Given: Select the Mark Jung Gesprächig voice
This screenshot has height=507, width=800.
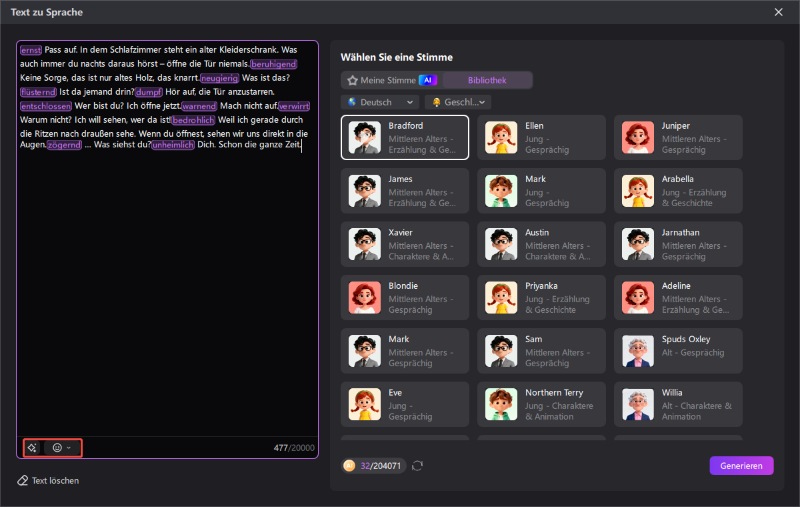Looking at the screenshot, I should pos(541,191).
